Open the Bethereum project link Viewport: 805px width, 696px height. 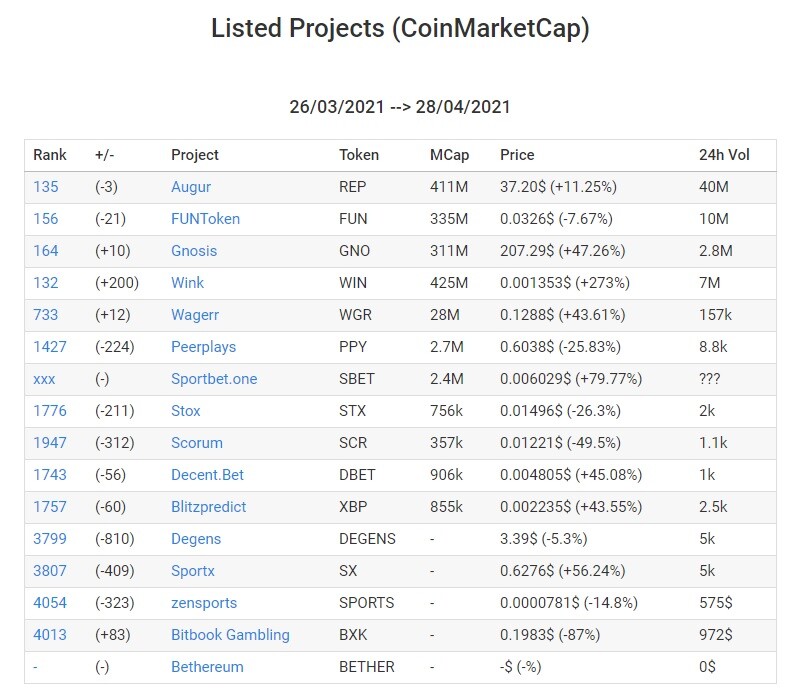tap(207, 667)
